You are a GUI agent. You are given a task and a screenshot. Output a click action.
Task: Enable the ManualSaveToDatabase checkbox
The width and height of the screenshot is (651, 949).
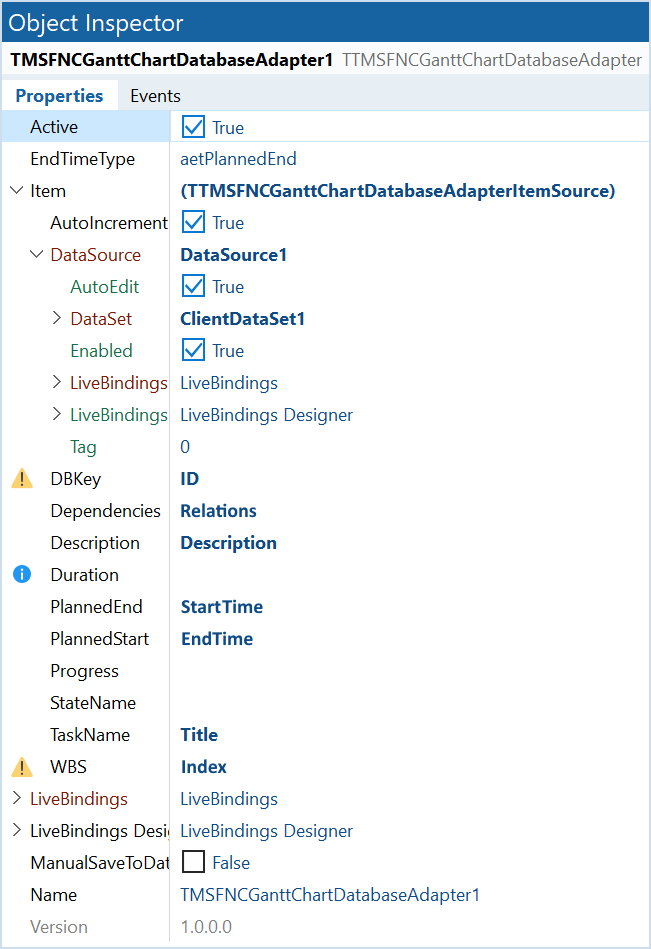coord(194,862)
